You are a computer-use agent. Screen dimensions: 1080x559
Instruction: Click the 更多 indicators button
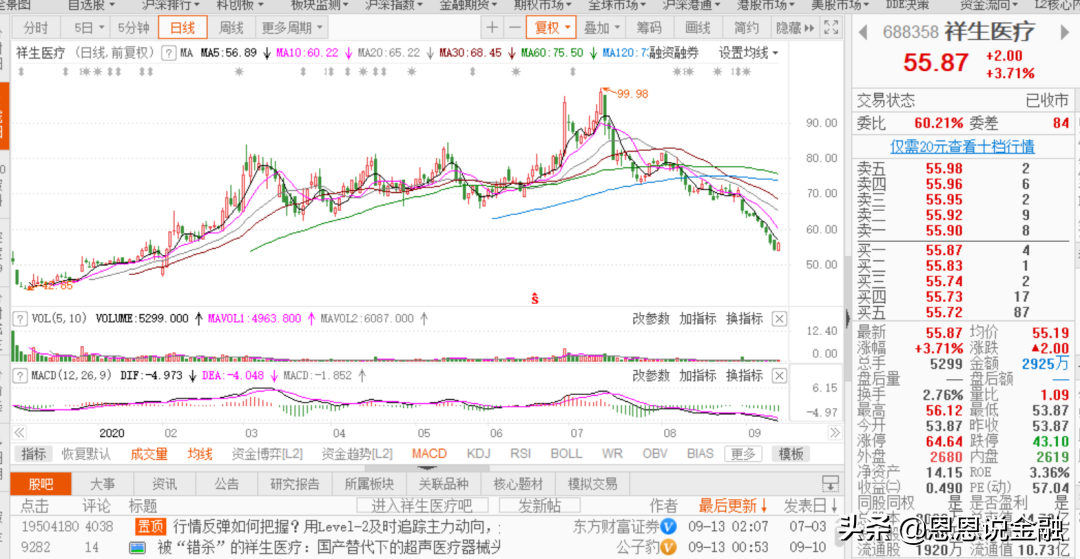(742, 454)
